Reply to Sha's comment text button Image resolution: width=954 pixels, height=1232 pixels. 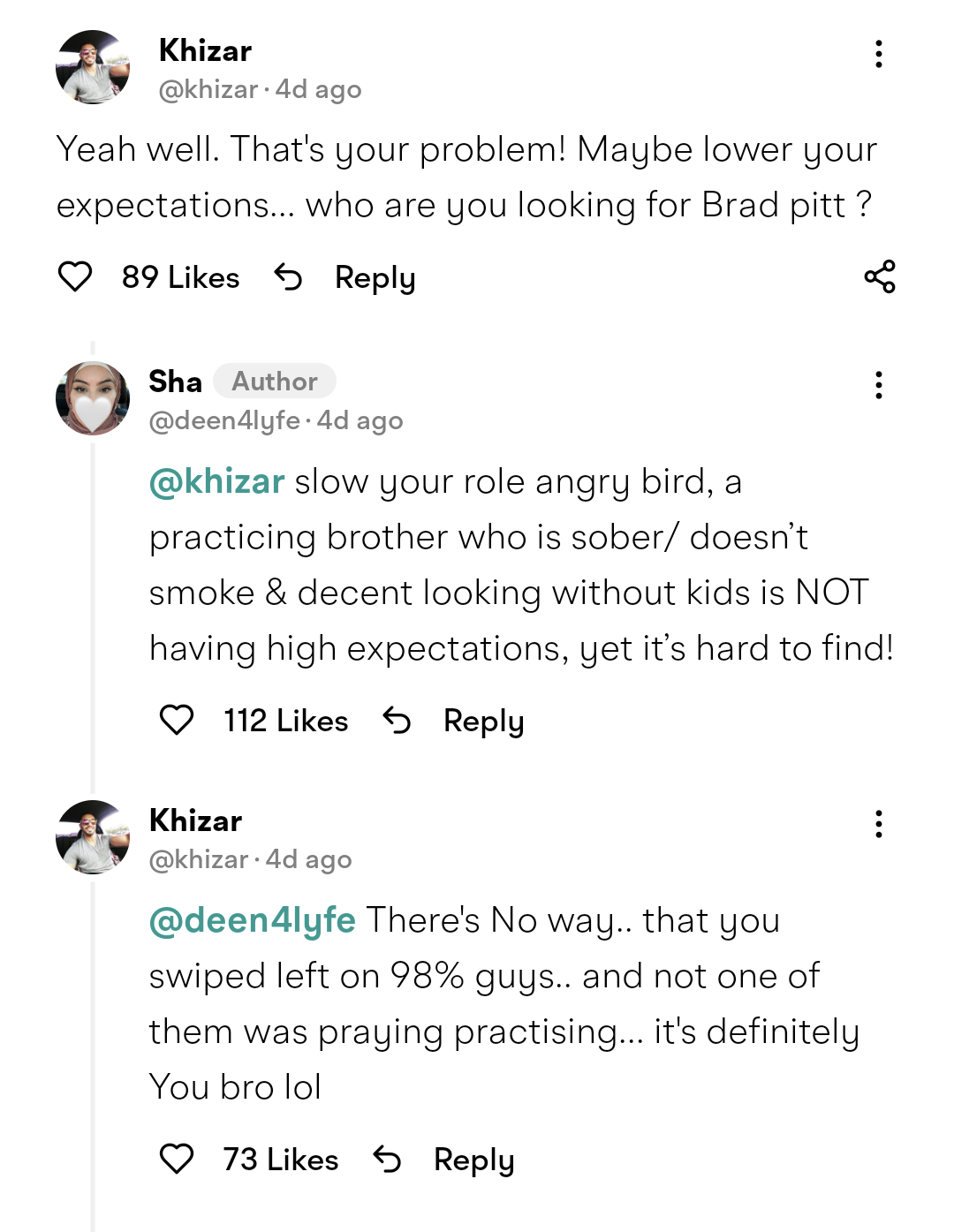[483, 721]
